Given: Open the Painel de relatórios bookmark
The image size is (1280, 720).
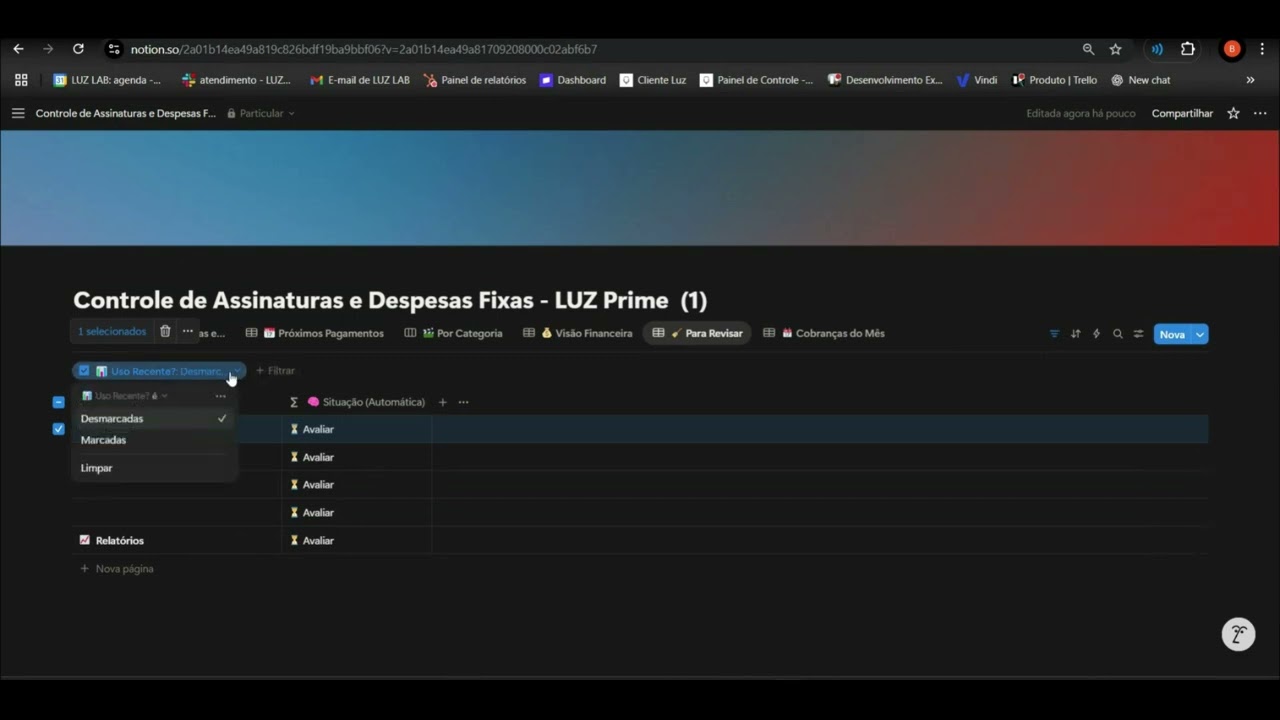Looking at the screenshot, I should click(x=475, y=80).
